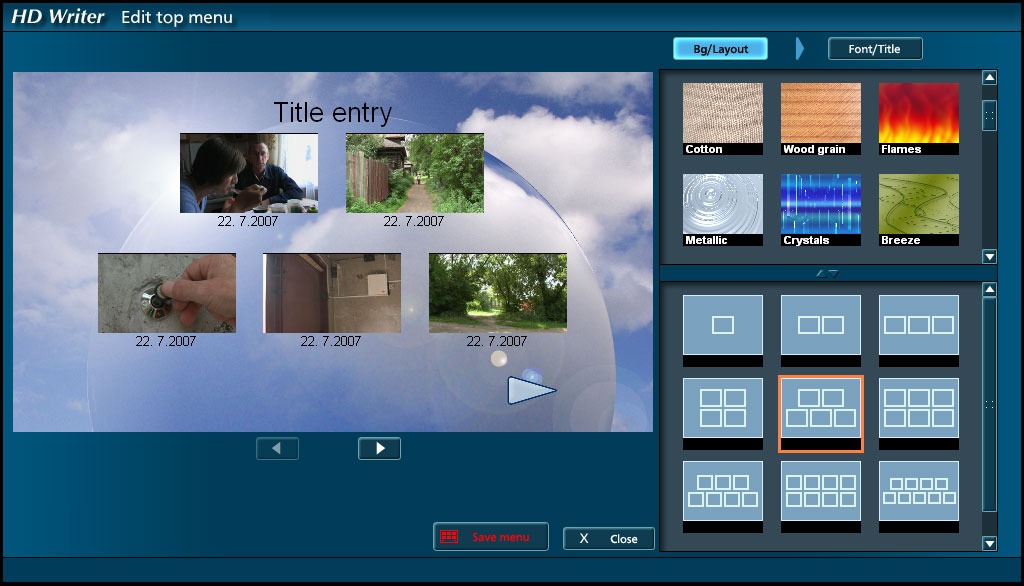1024x586 pixels.
Task: Click the layout list scroll-up arrow
Action: [989, 289]
